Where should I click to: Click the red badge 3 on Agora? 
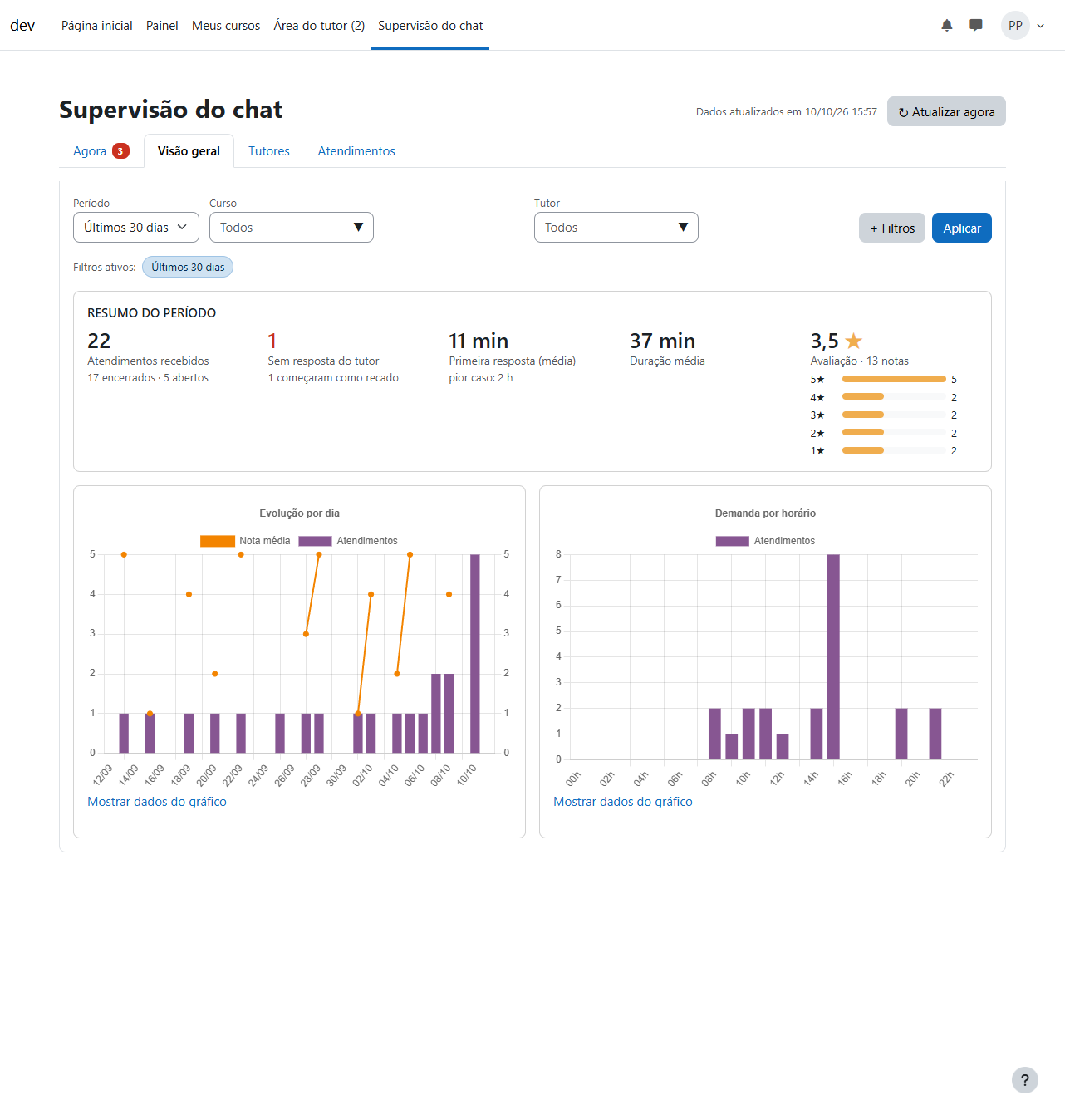point(120,150)
